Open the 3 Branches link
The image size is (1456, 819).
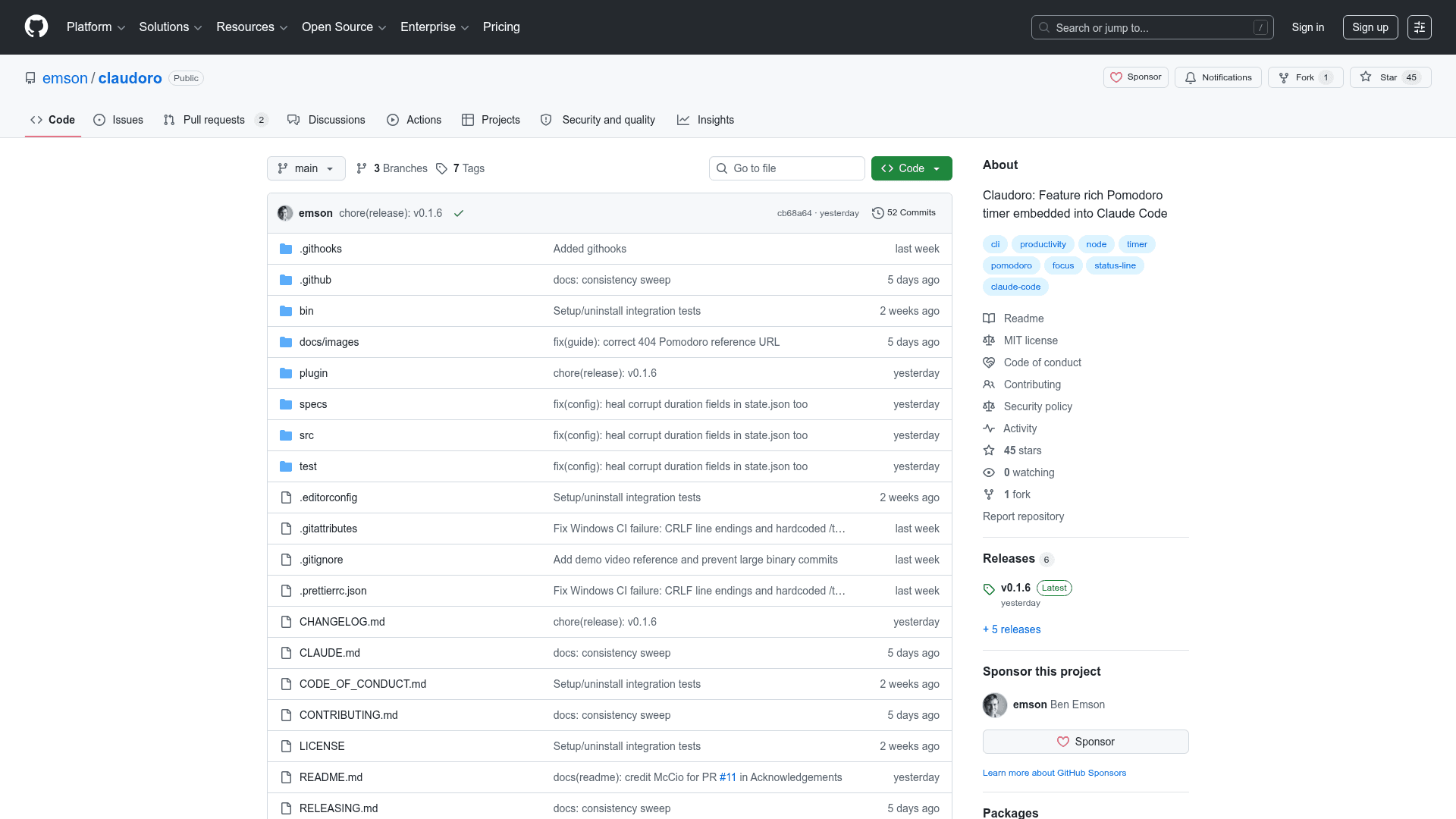[x=392, y=168]
